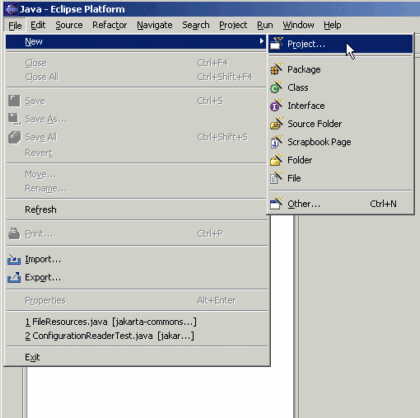Screen dimensions: 420x418
Task: Click the Source Folder icon
Action: [x=276, y=124]
